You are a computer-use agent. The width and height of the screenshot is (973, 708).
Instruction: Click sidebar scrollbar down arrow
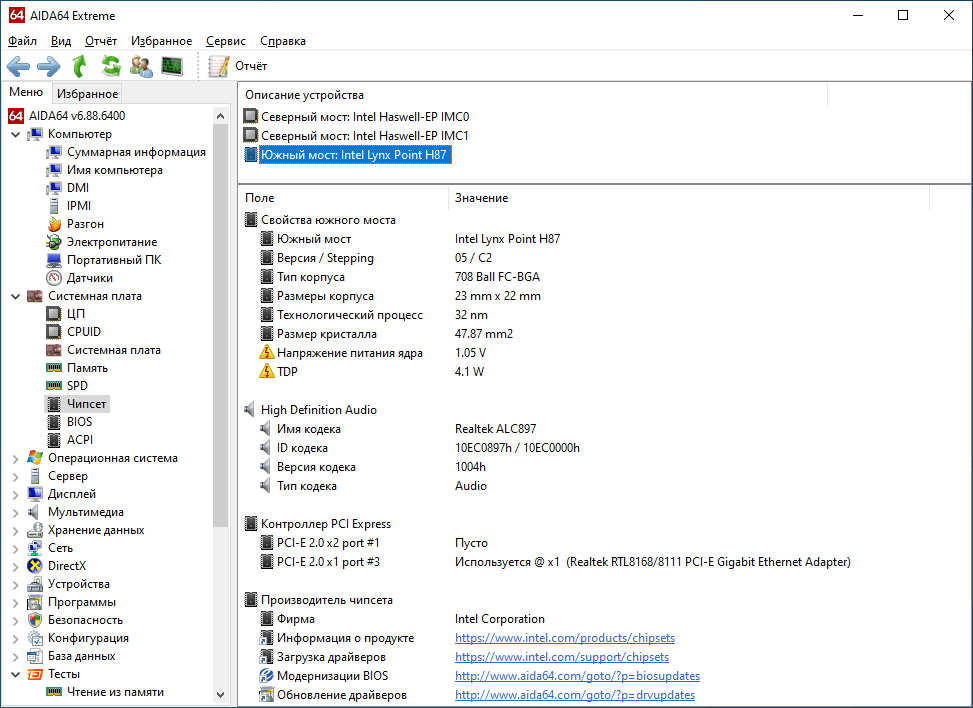tap(220, 695)
